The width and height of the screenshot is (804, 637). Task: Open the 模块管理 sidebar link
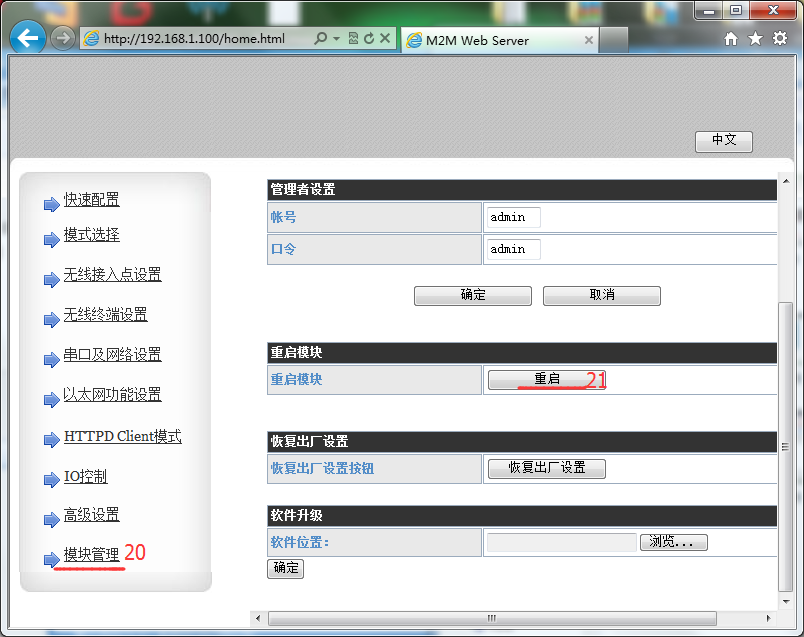click(91, 554)
